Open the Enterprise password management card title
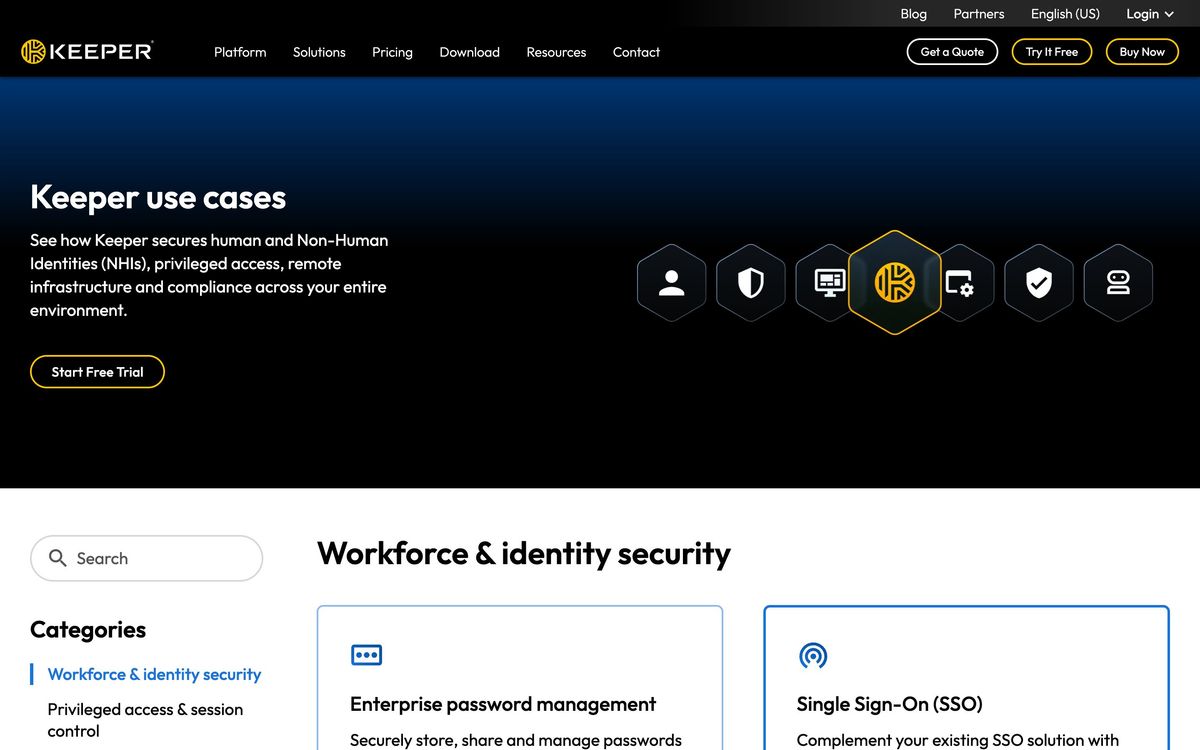 pyautogui.click(x=503, y=704)
